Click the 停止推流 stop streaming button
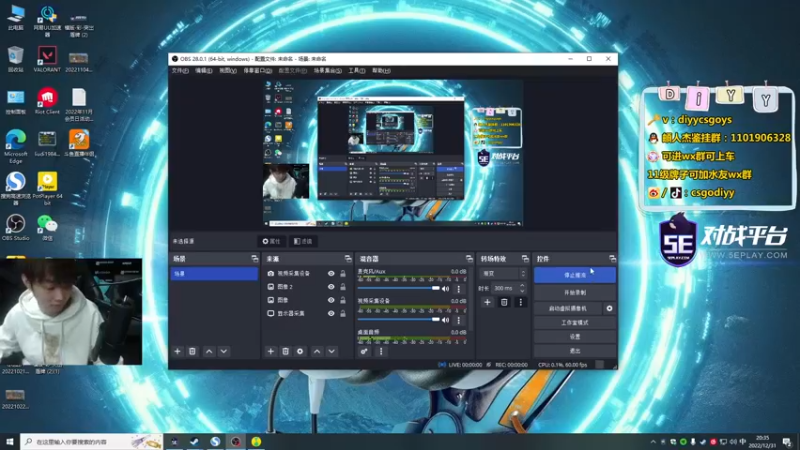 575,275
